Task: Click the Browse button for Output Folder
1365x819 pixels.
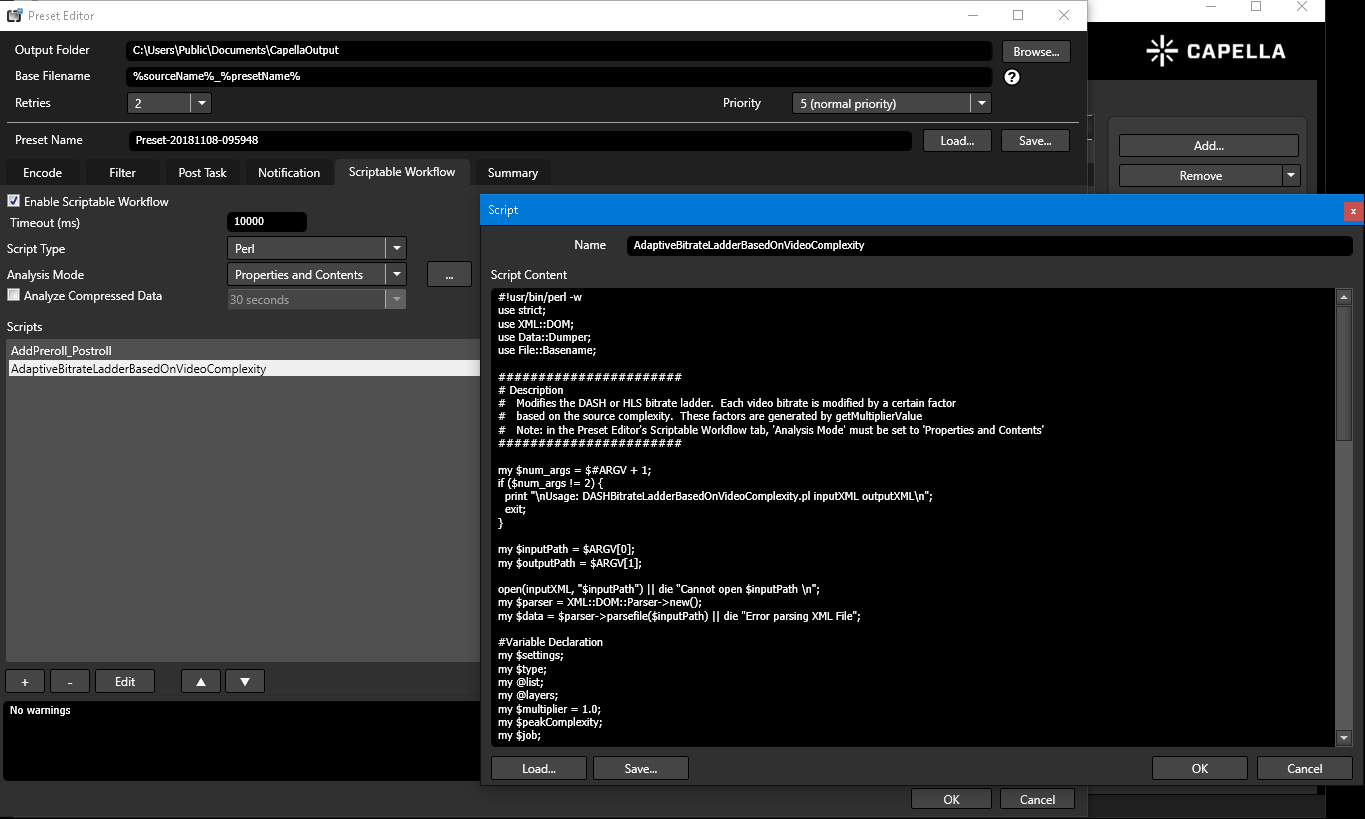Action: (x=1036, y=51)
